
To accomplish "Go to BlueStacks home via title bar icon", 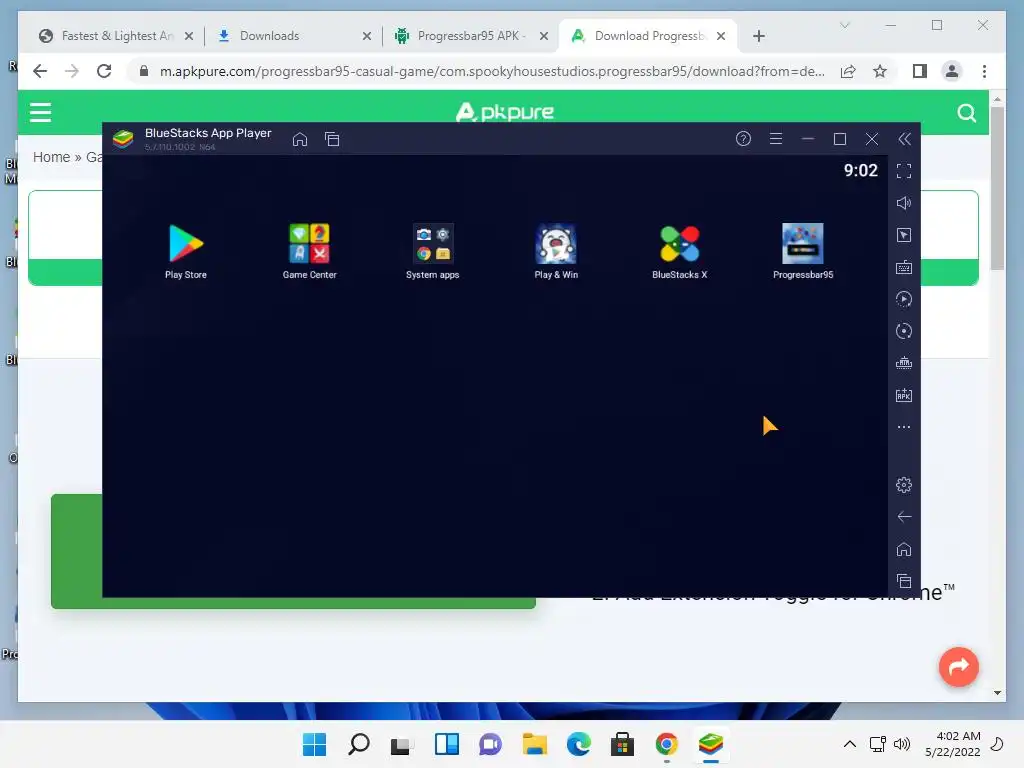I will 300,139.
